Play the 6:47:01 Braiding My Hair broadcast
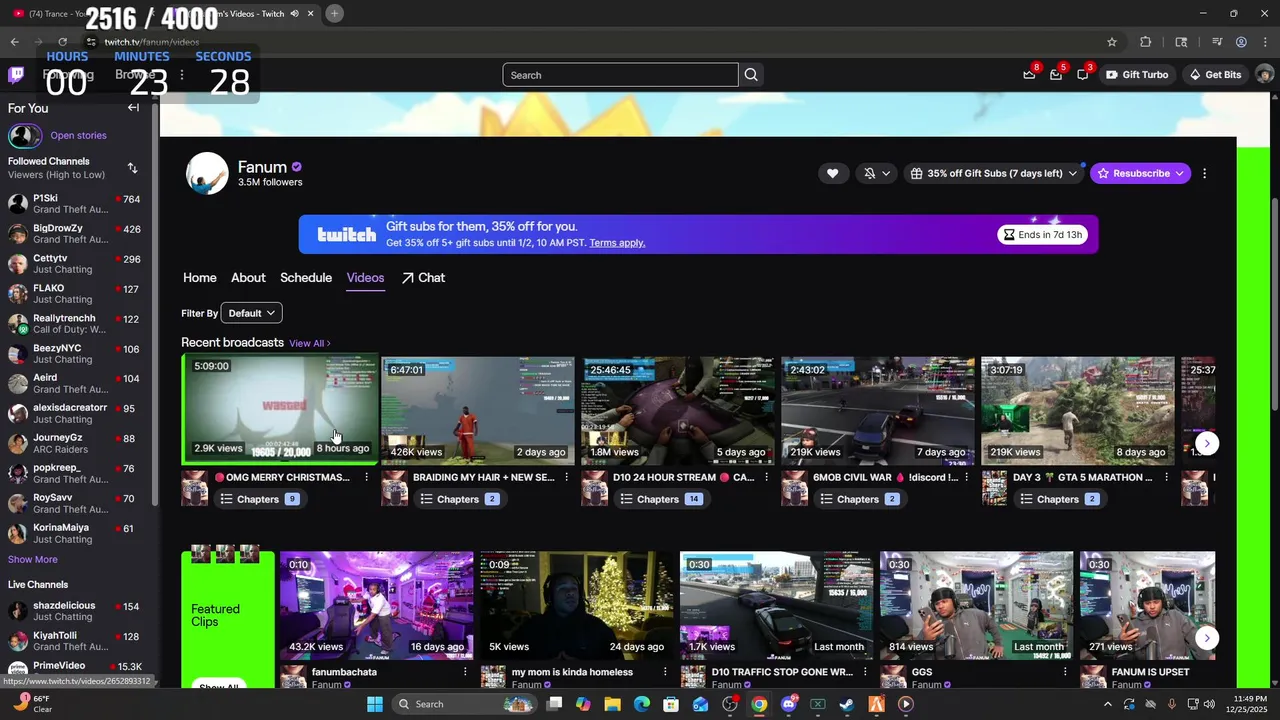Screen dimensions: 1280x720 (478, 410)
